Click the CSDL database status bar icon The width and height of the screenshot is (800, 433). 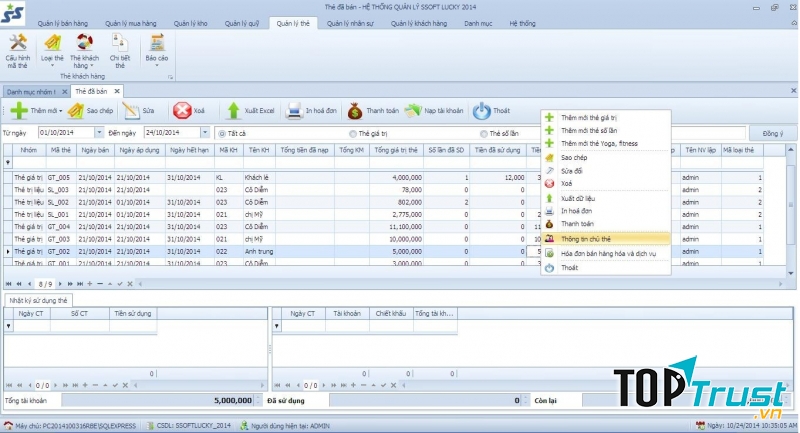click(x=150, y=425)
